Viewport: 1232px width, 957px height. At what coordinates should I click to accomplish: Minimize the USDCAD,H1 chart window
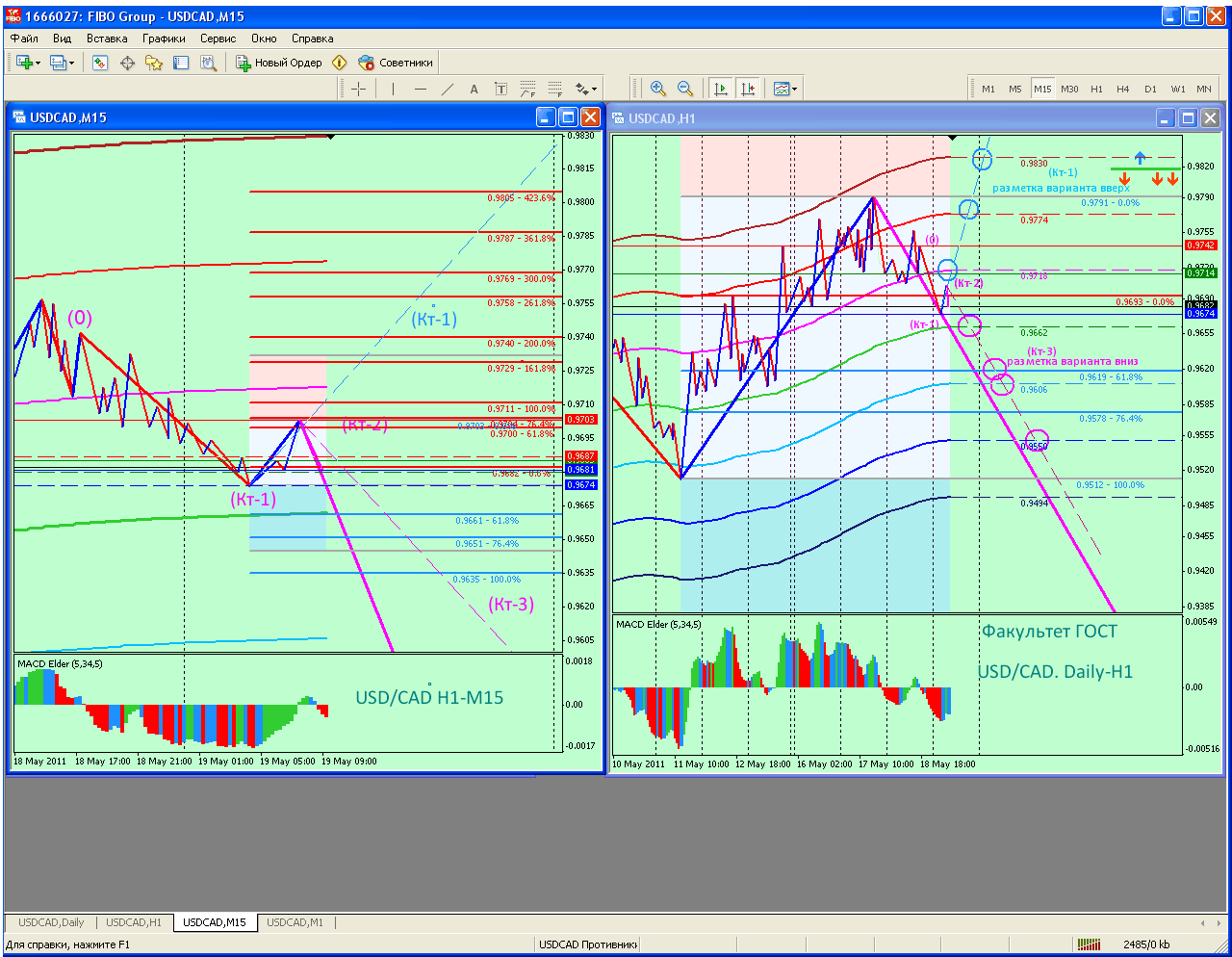pos(1166,118)
